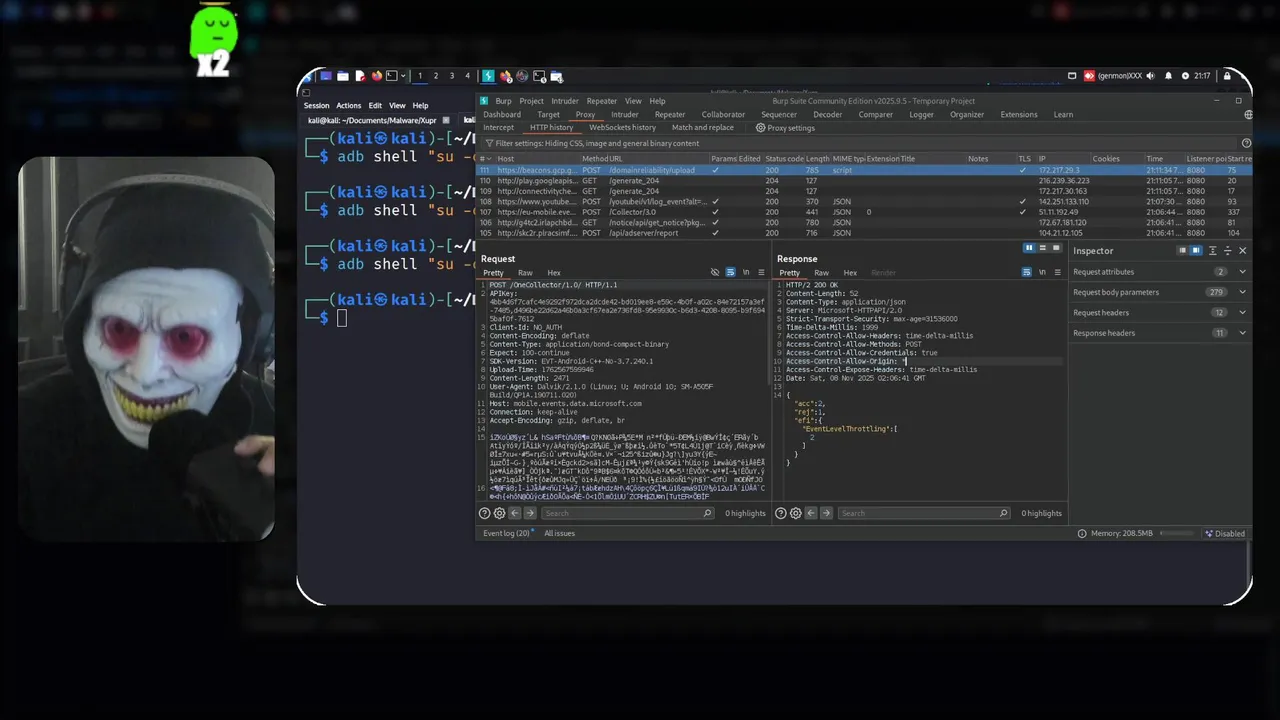
Task: Switch to the Decoder tab
Action: tap(827, 114)
